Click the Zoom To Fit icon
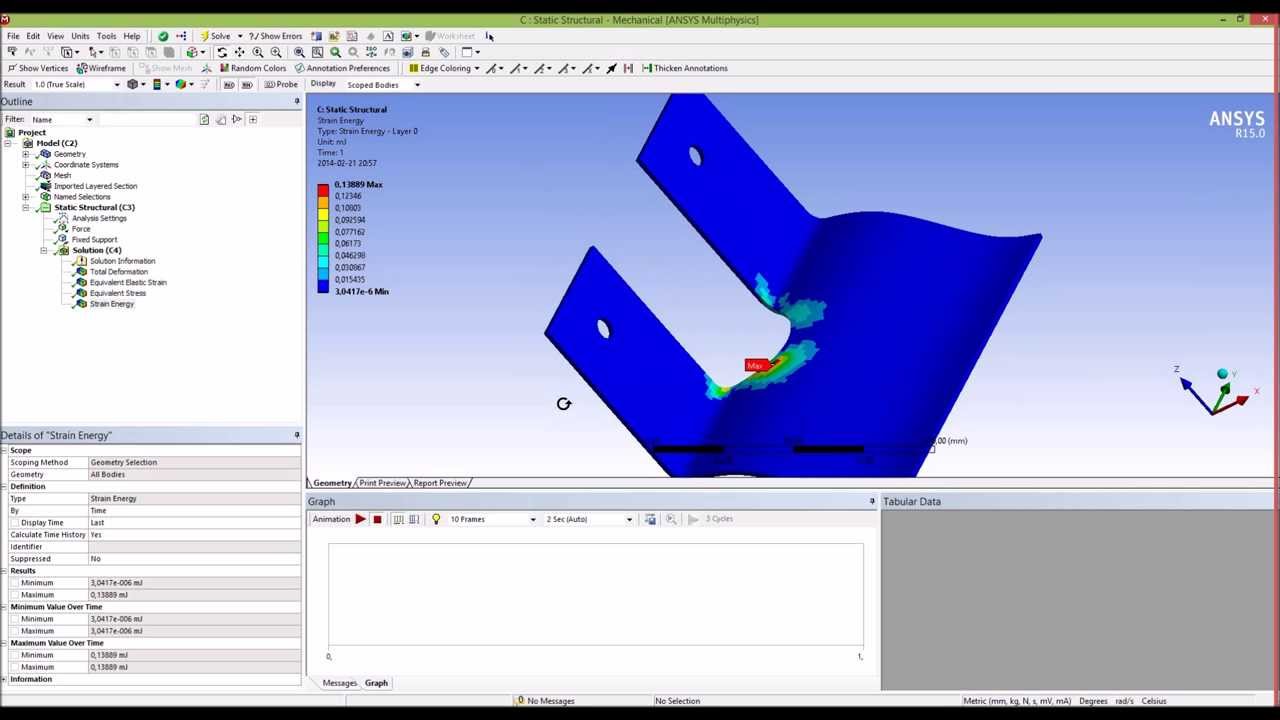 299,52
